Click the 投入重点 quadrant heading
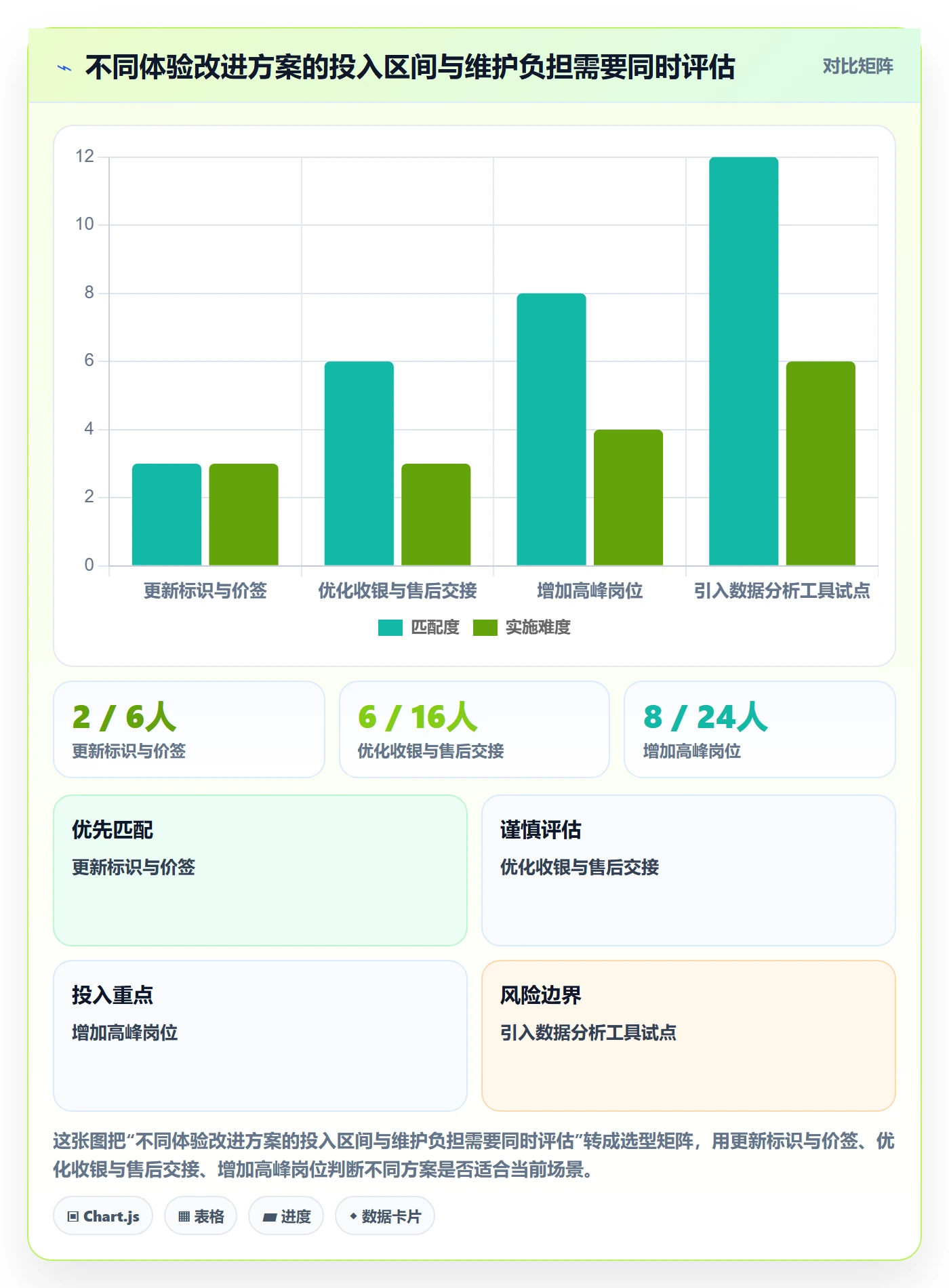Image resolution: width=949 pixels, height=1288 pixels. point(113,995)
